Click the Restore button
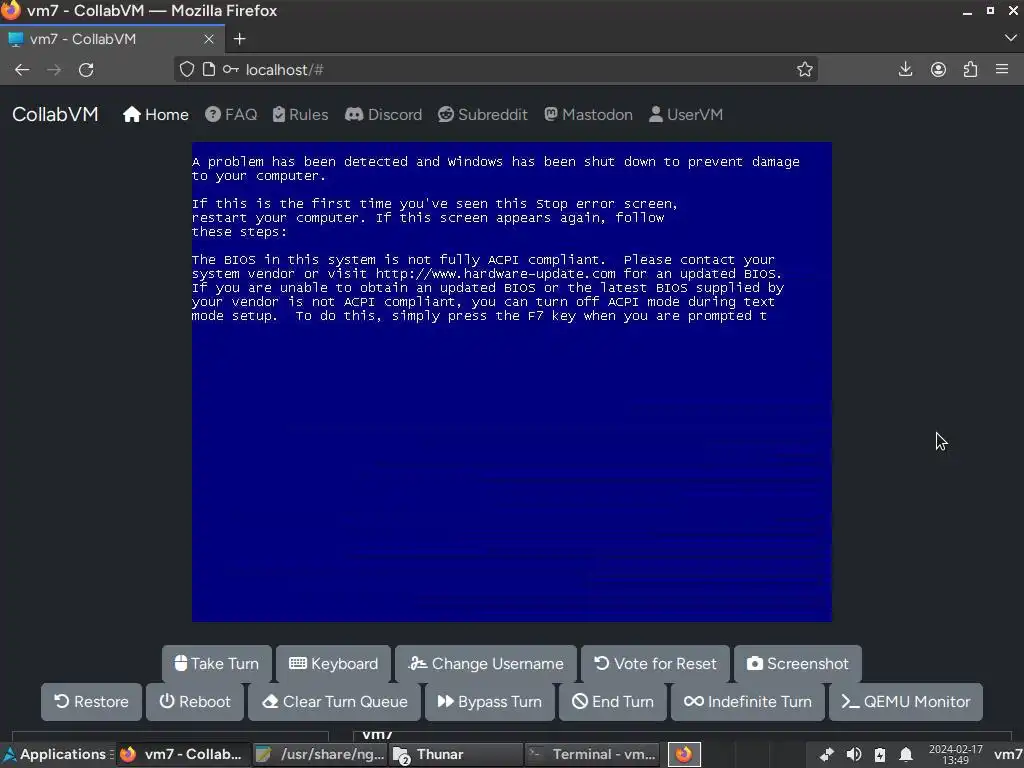The width and height of the screenshot is (1024, 768). pyautogui.click(x=91, y=701)
